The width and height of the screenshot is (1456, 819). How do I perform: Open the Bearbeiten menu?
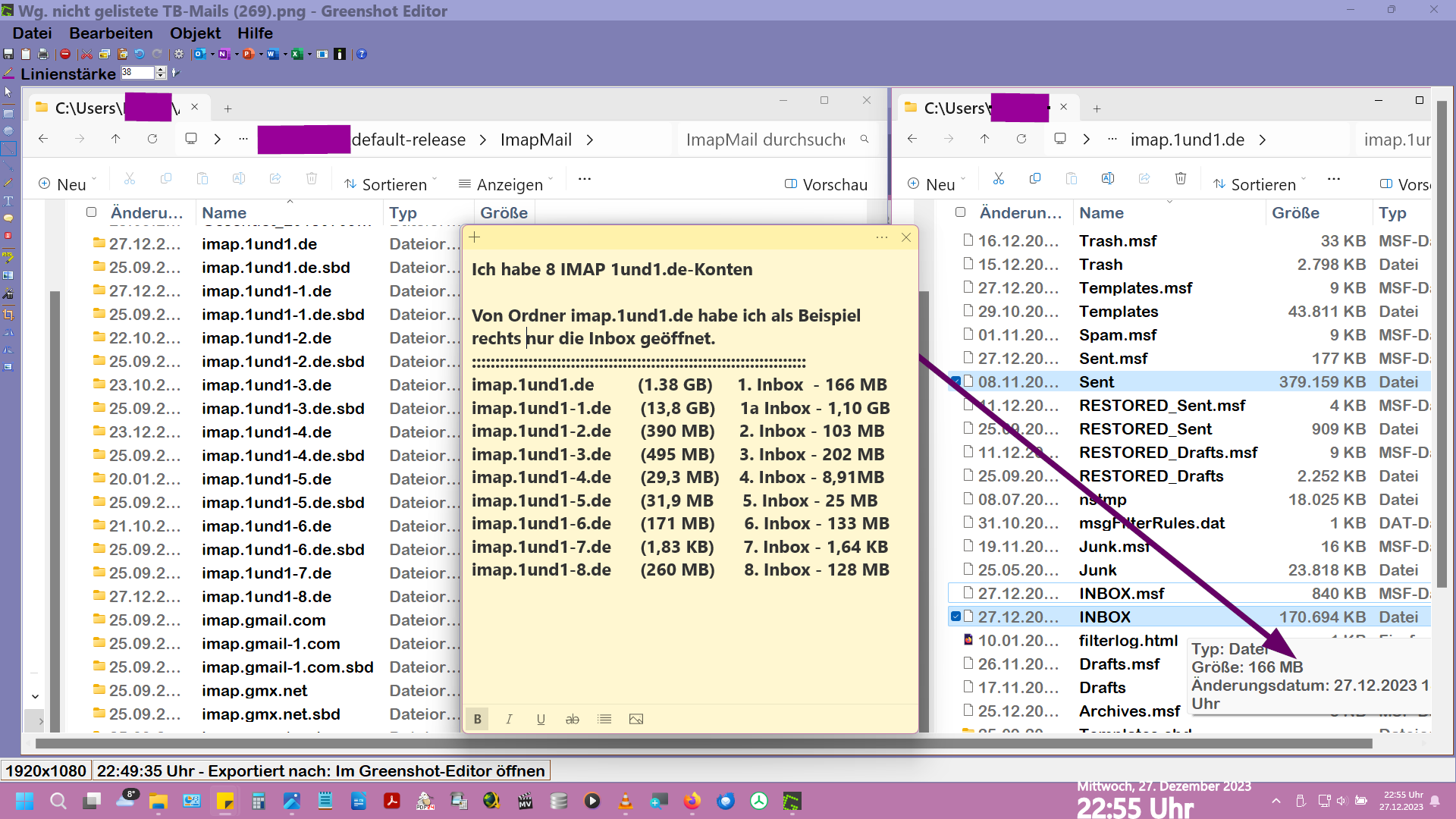click(111, 33)
